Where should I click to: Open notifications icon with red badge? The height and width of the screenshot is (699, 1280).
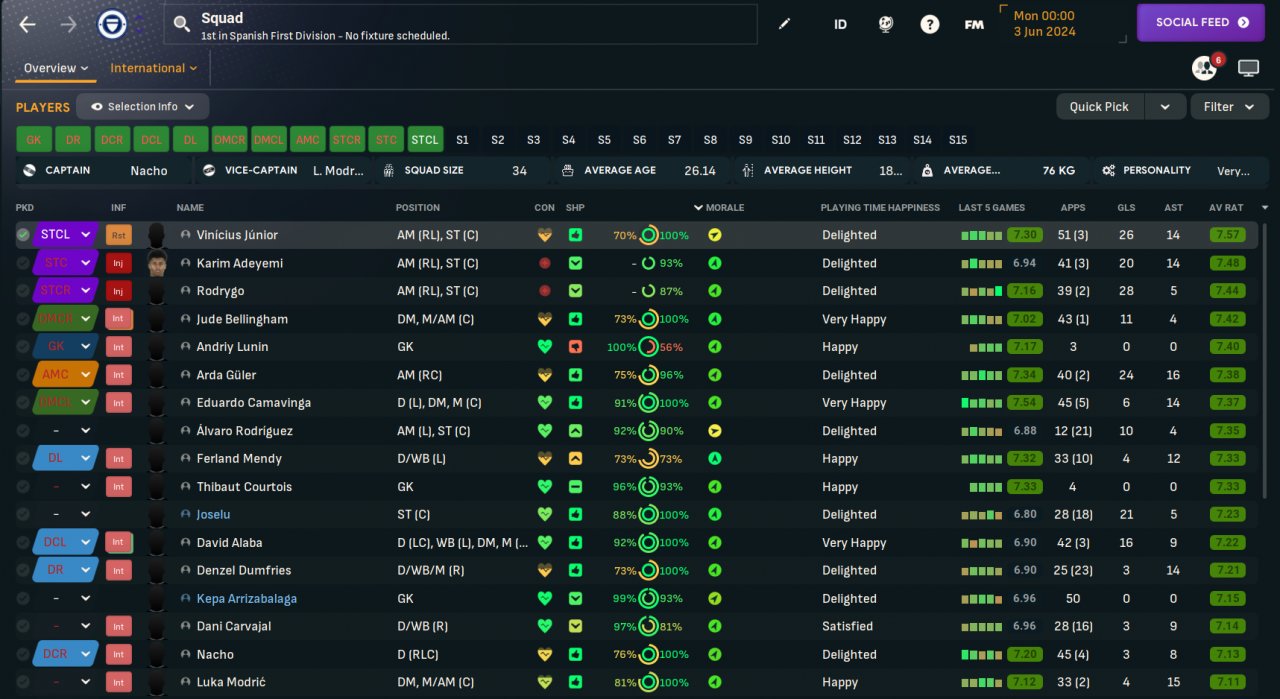click(1205, 68)
